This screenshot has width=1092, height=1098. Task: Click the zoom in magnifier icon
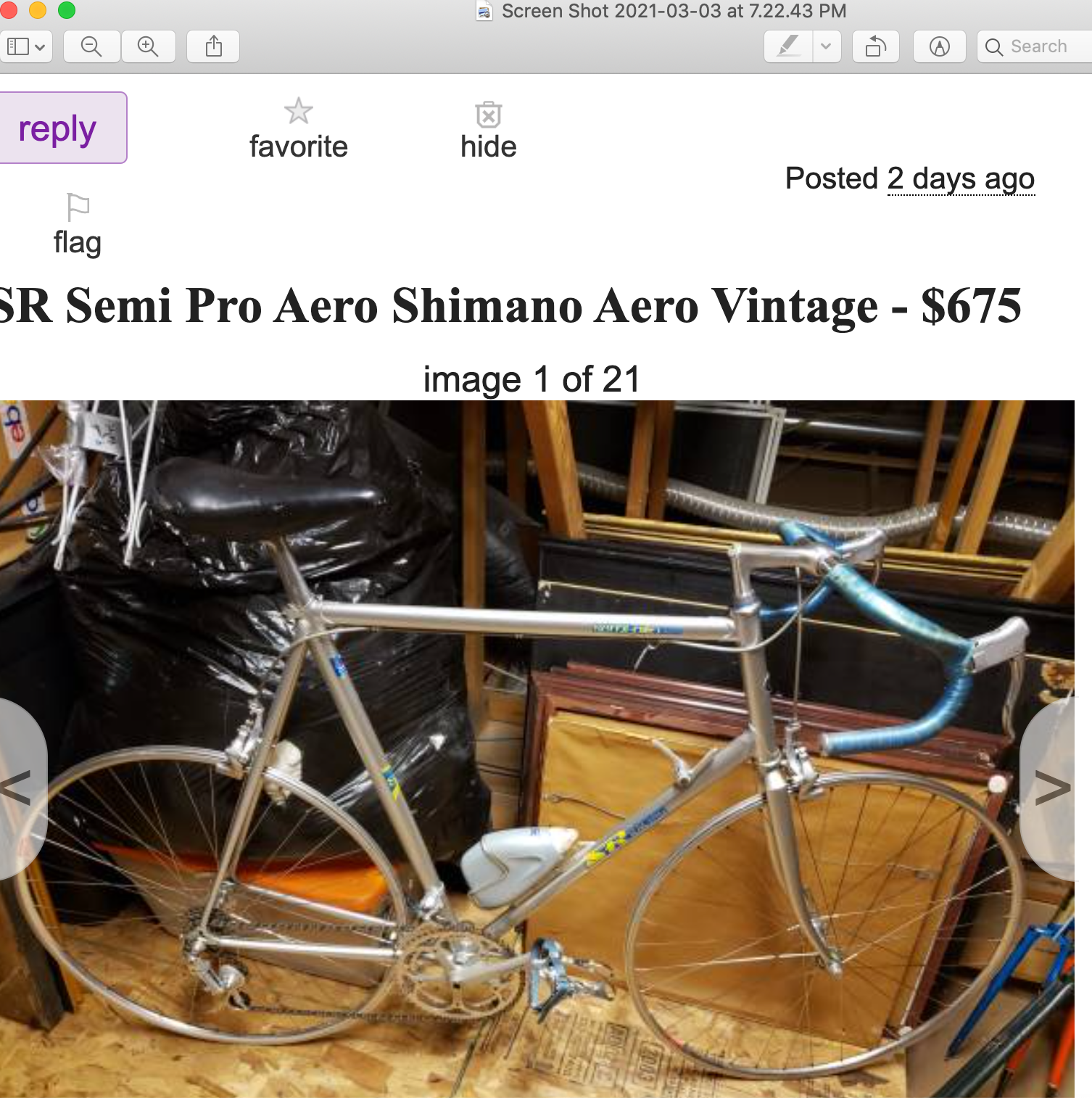point(148,47)
